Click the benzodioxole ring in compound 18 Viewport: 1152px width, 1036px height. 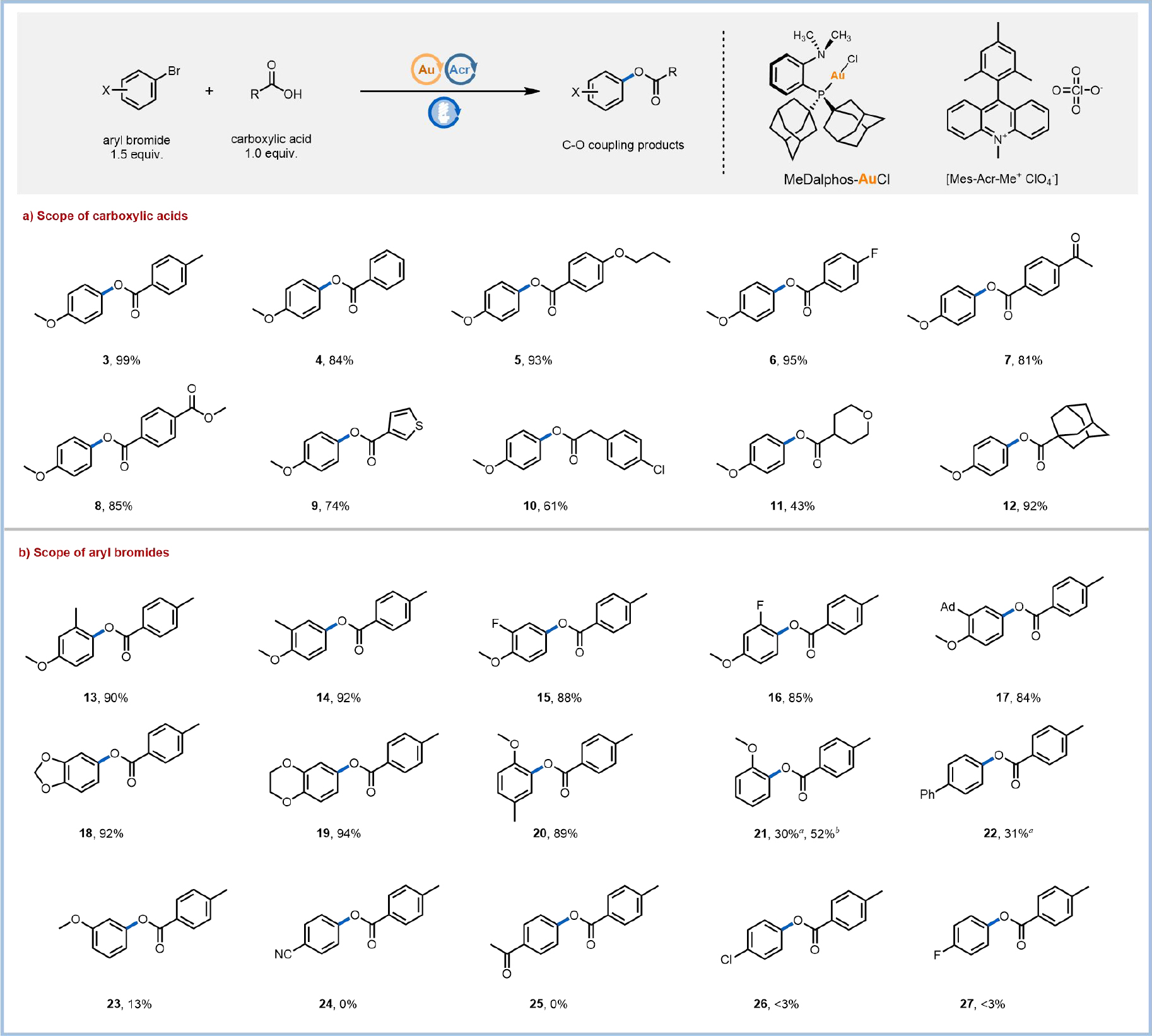[x=52, y=772]
